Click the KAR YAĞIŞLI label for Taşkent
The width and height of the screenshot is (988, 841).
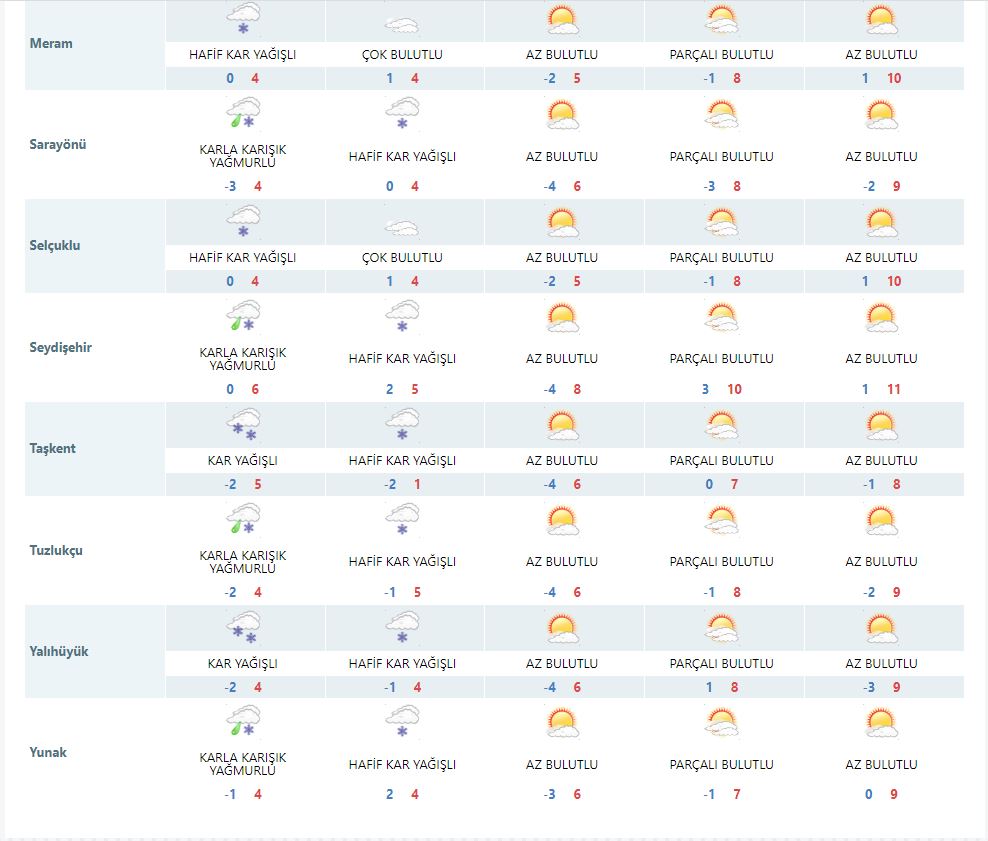click(243, 460)
